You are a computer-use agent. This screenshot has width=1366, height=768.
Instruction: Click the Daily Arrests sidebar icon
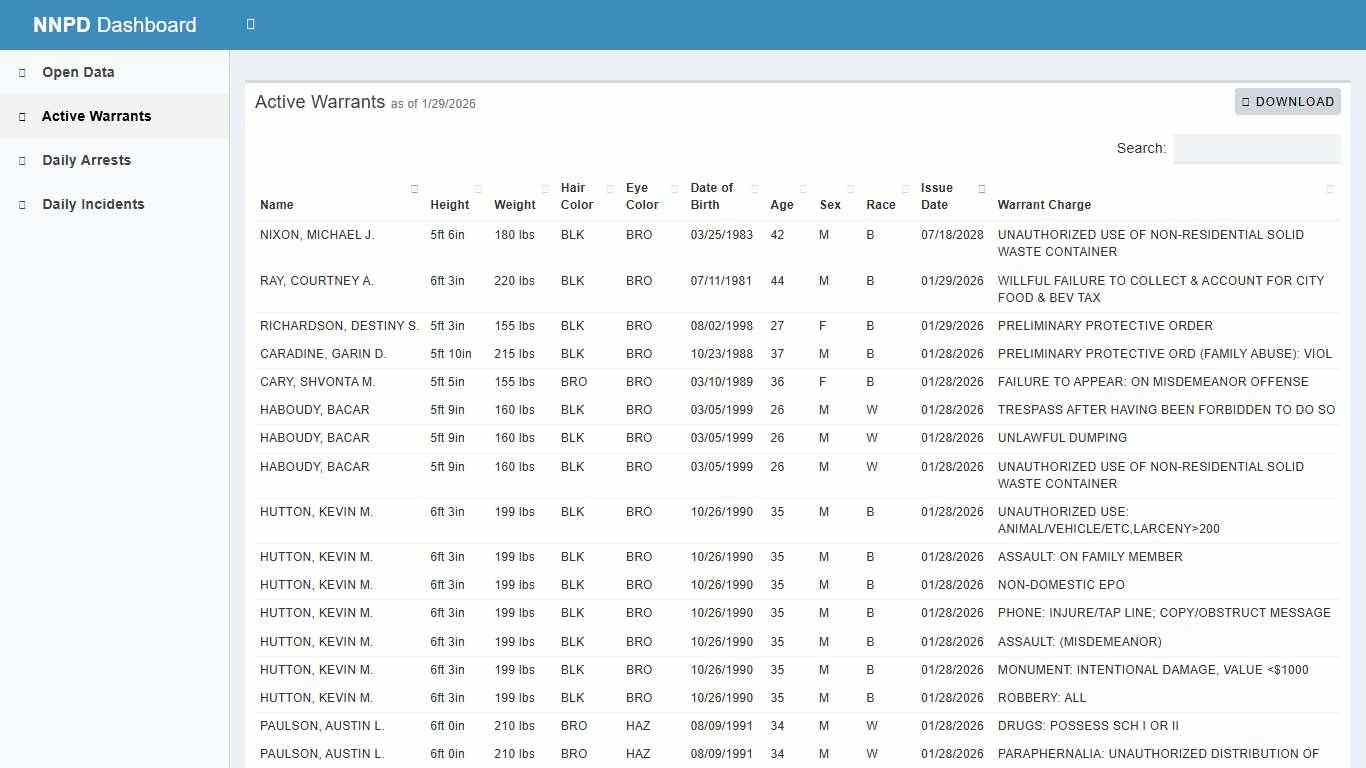click(21, 160)
